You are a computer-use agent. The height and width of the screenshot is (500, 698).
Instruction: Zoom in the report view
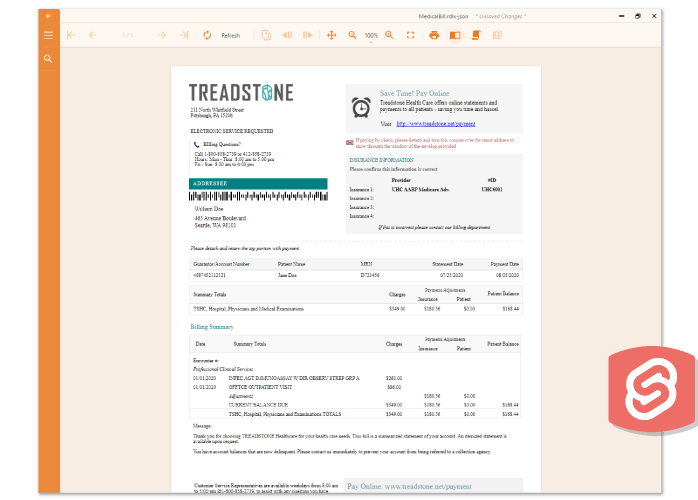(390, 35)
